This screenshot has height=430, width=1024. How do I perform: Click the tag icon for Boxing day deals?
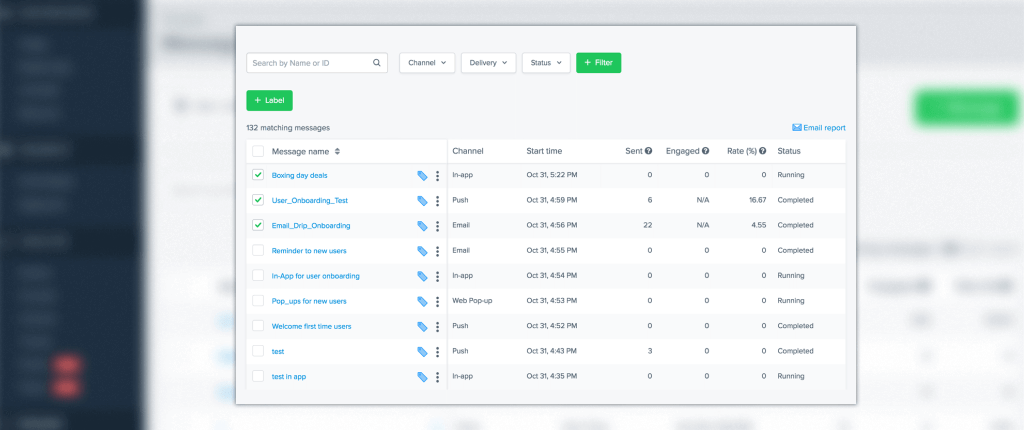[x=423, y=175]
